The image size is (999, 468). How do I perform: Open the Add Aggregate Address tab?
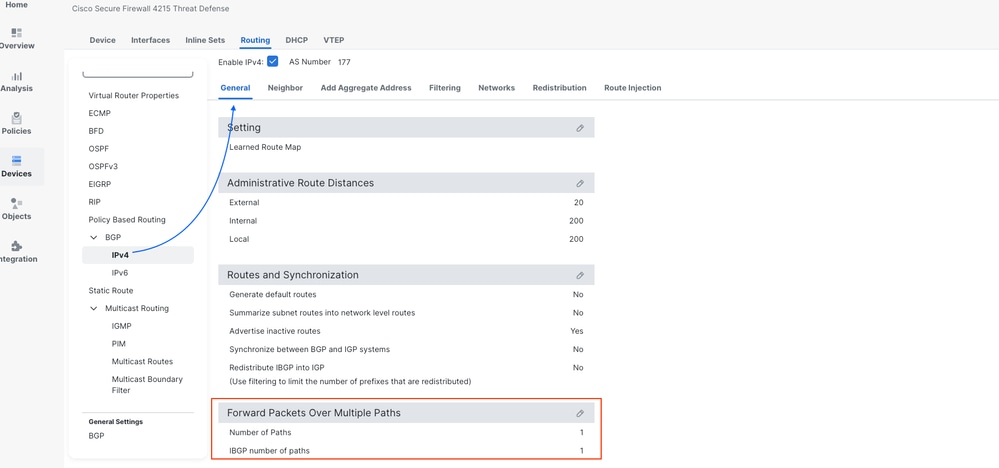(x=366, y=88)
